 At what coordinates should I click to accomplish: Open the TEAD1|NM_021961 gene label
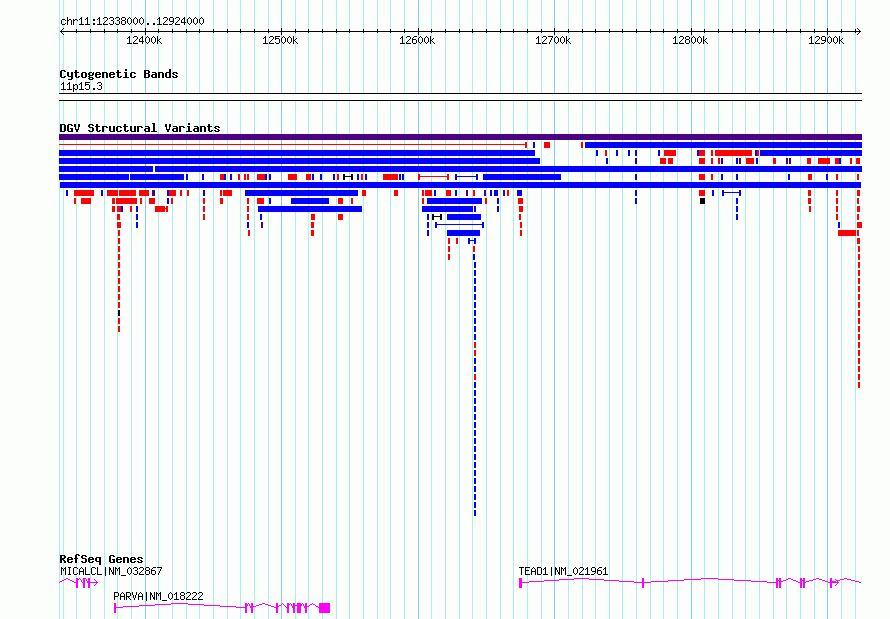pos(563,571)
